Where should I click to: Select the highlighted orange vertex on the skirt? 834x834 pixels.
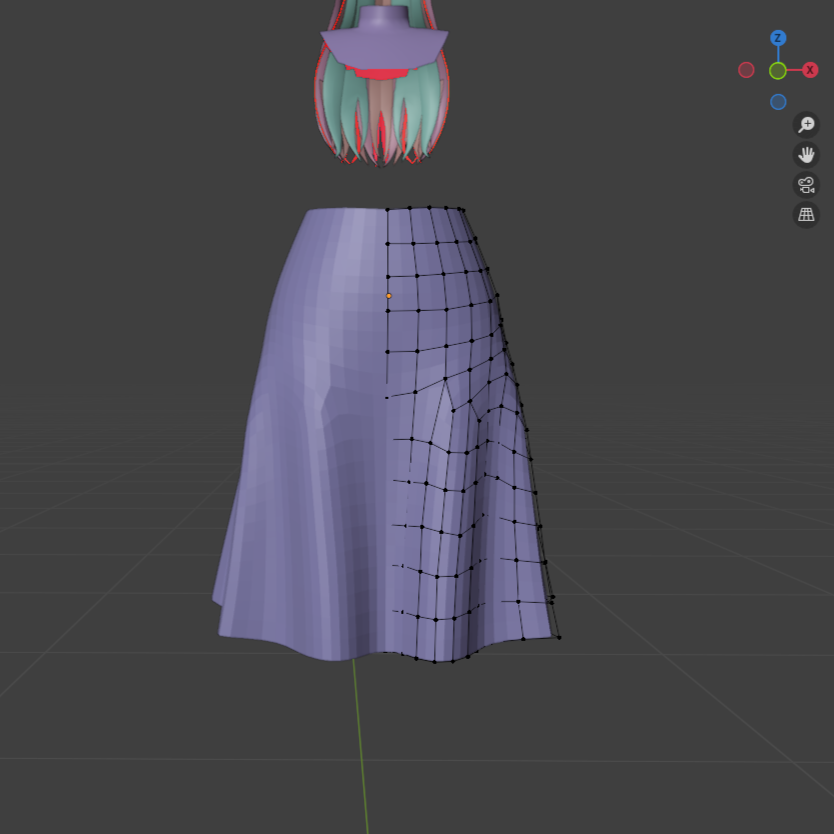pos(387,295)
